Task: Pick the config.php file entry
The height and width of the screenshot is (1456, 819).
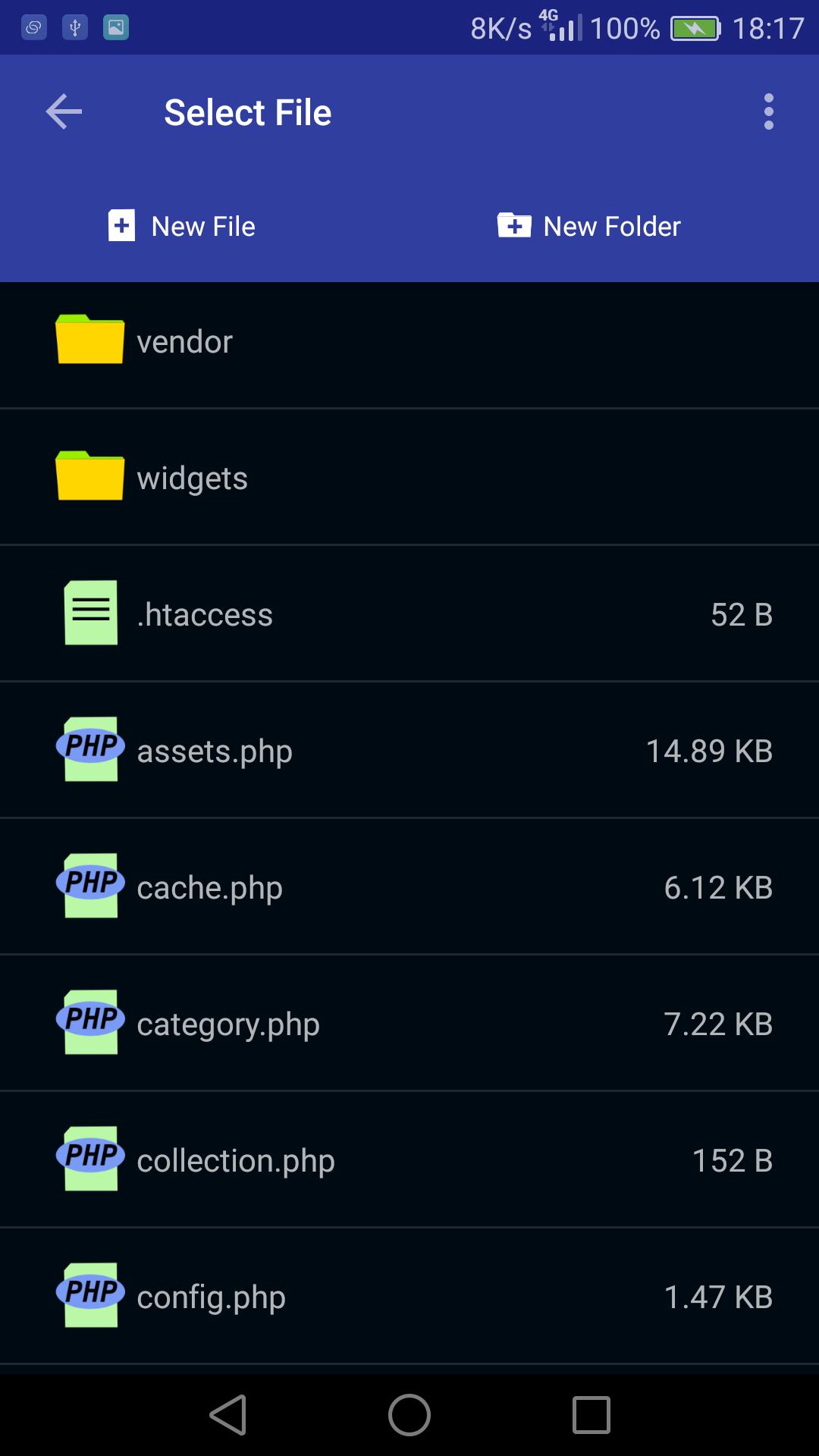Action: point(409,1296)
